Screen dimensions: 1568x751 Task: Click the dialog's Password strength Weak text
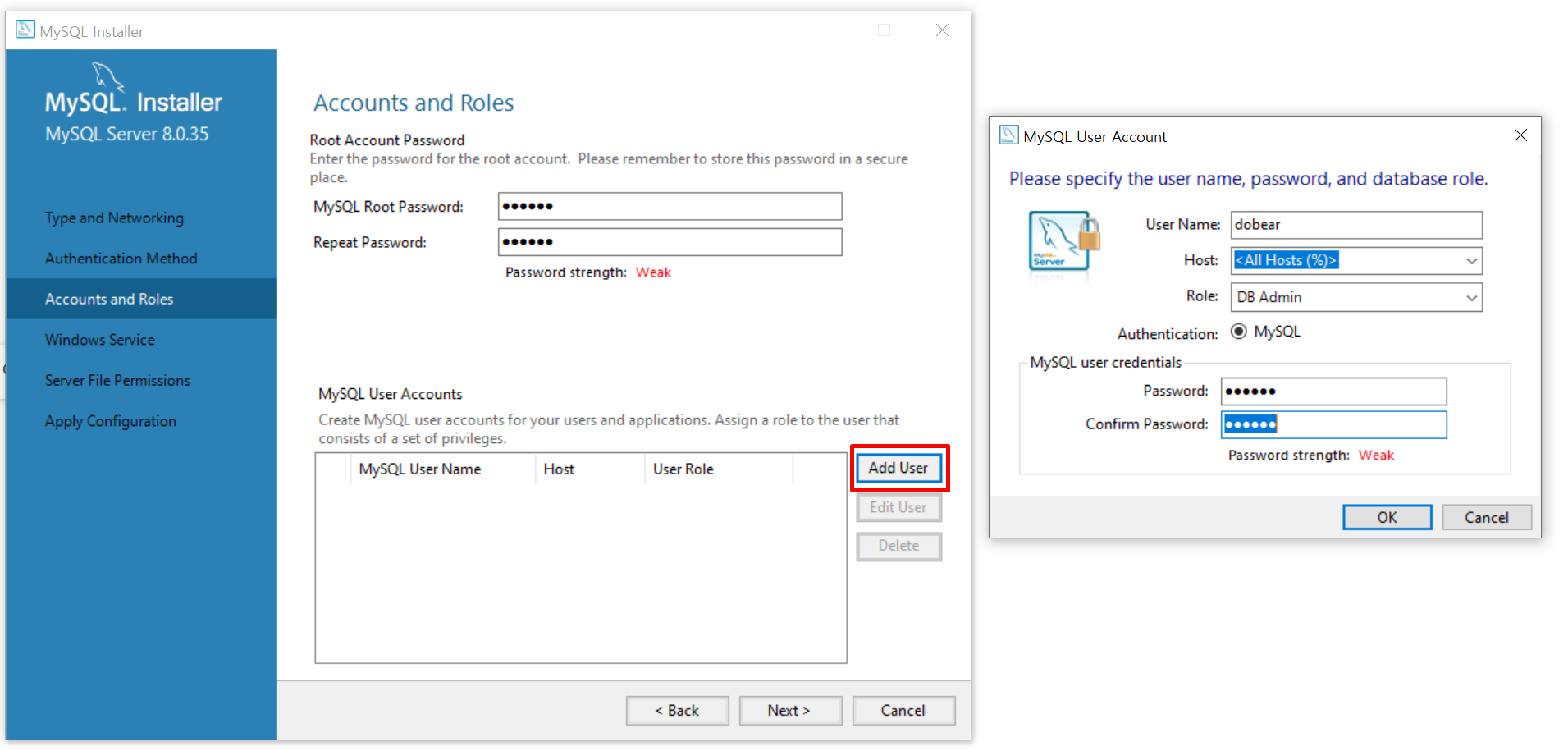click(1376, 456)
